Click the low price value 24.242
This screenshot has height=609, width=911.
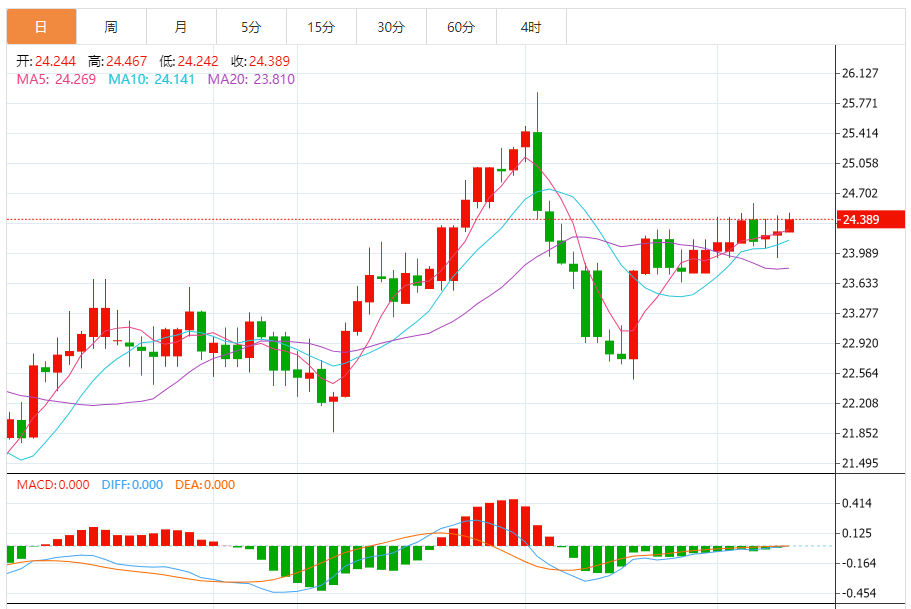(198, 61)
